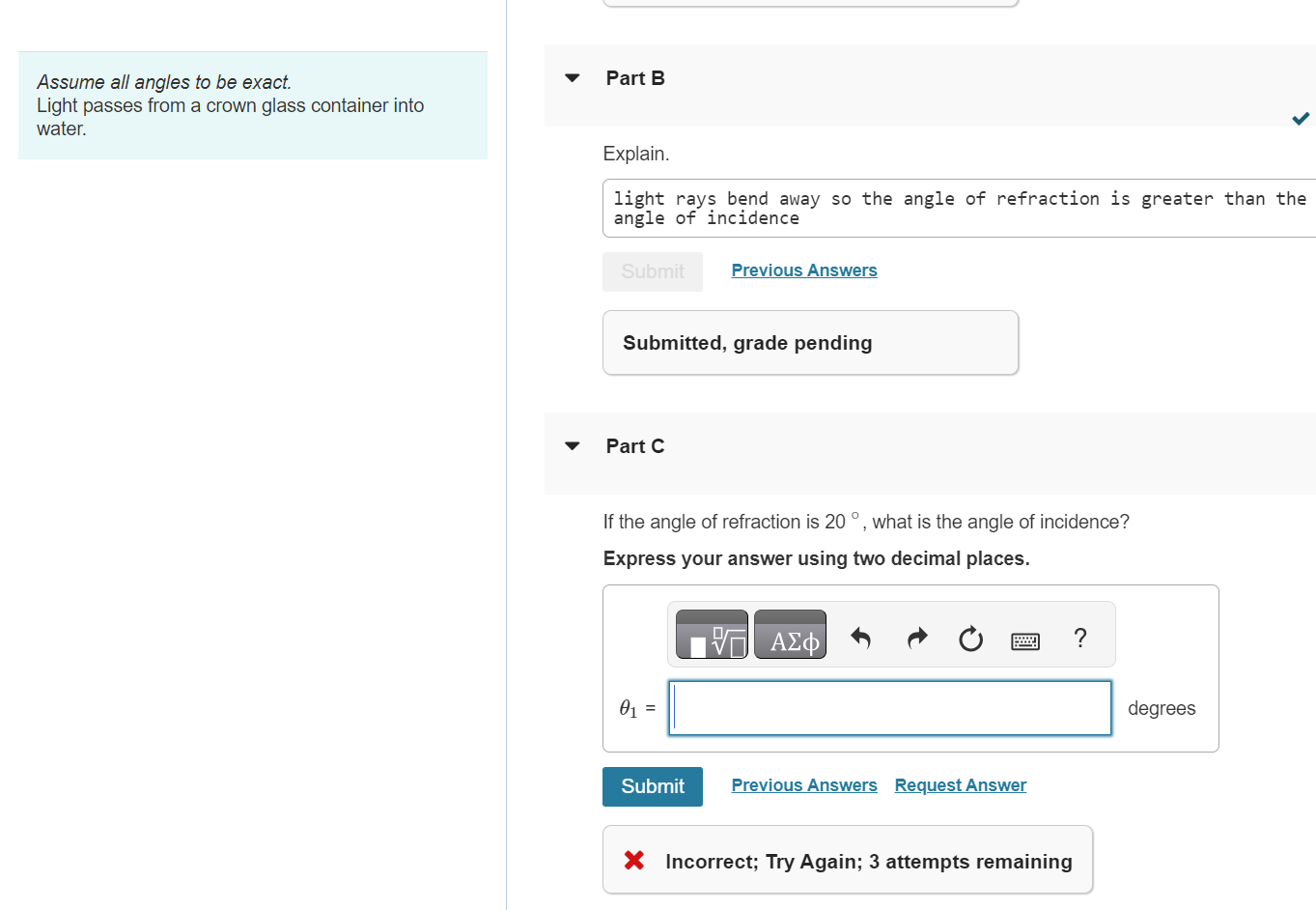The height and width of the screenshot is (910, 1316).
Task: Show keyboard shortcuts via the keyboard icon
Action: [1025, 641]
